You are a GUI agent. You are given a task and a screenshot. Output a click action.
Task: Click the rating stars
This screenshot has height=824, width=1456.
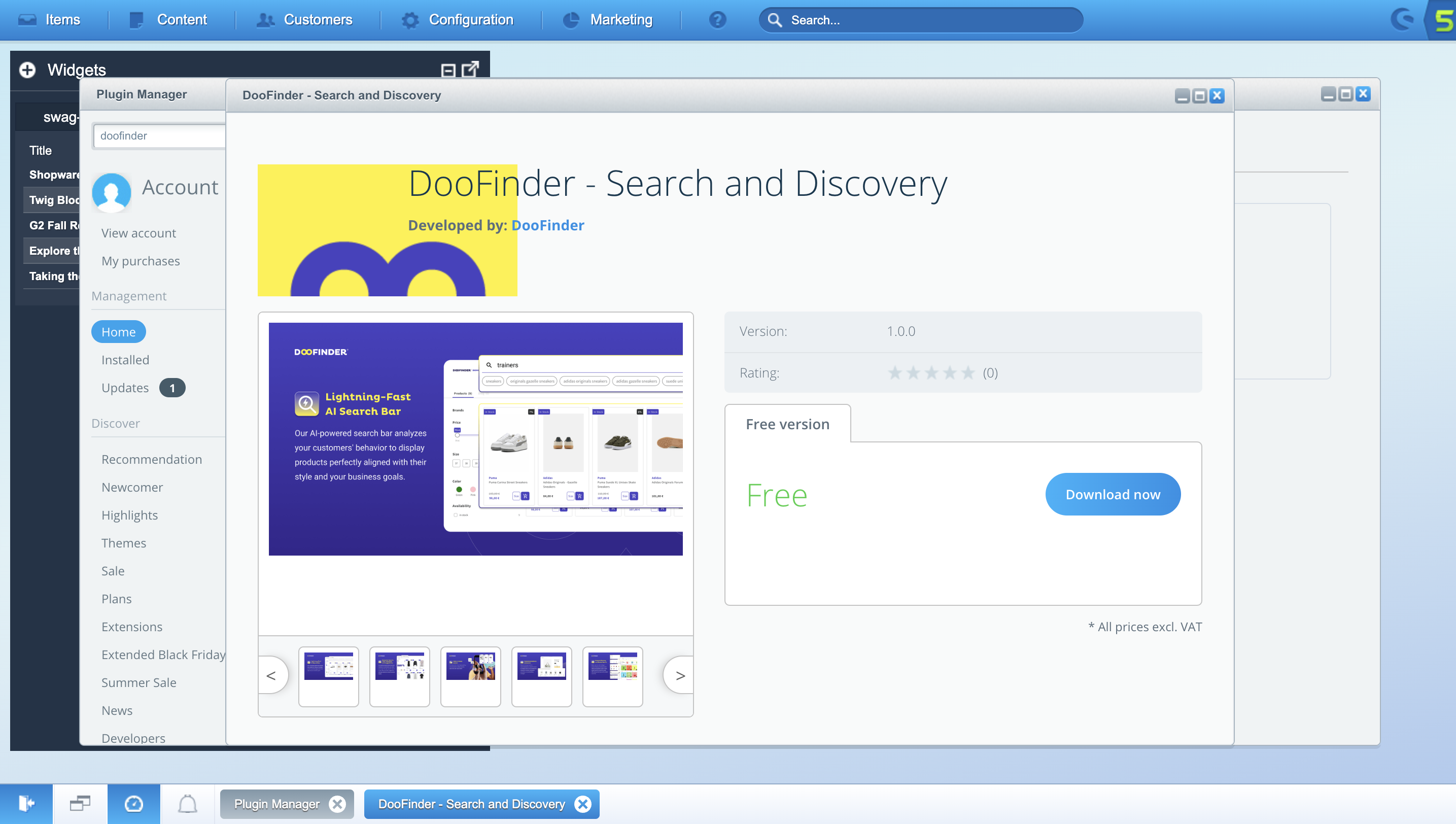(931, 372)
